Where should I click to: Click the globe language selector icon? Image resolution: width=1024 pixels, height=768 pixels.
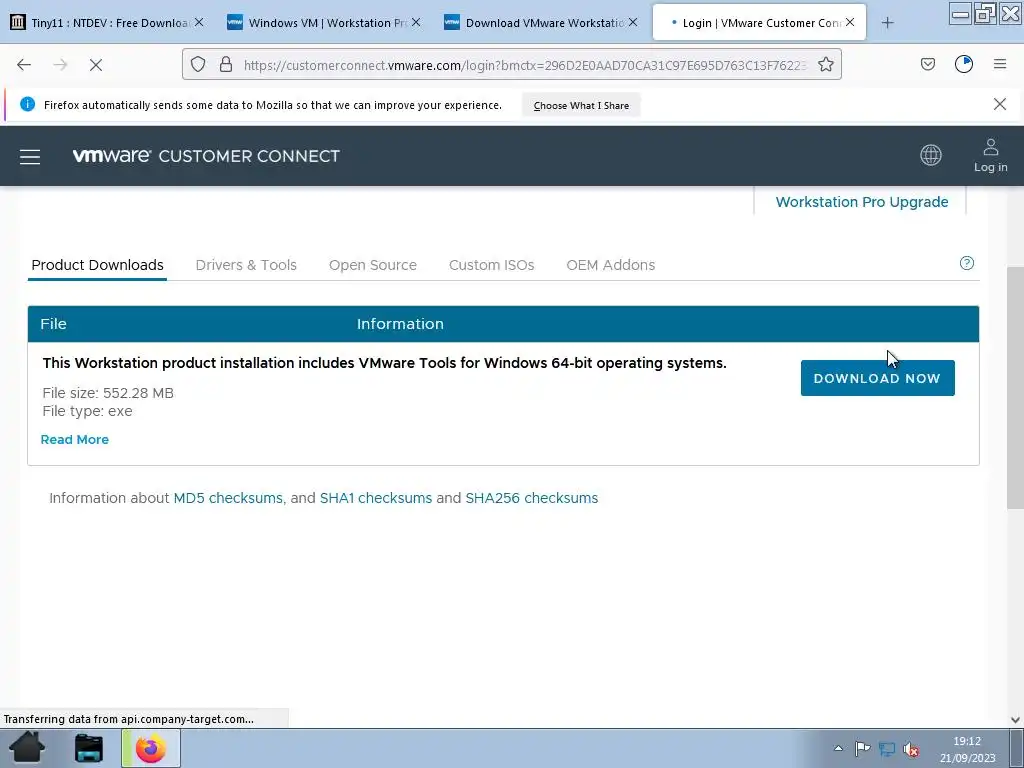pyautogui.click(x=931, y=155)
